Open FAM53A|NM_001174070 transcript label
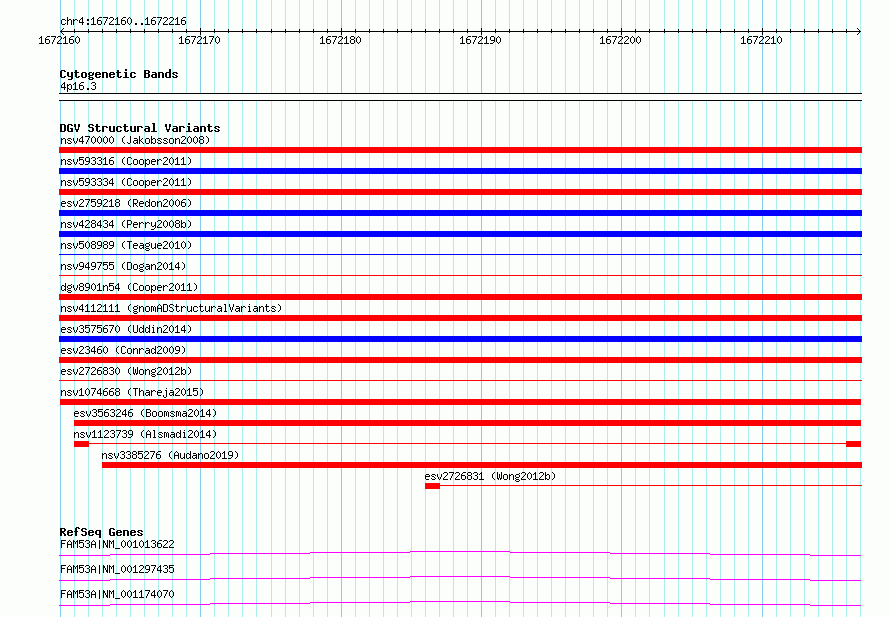This screenshot has height=617, width=890. 117,594
